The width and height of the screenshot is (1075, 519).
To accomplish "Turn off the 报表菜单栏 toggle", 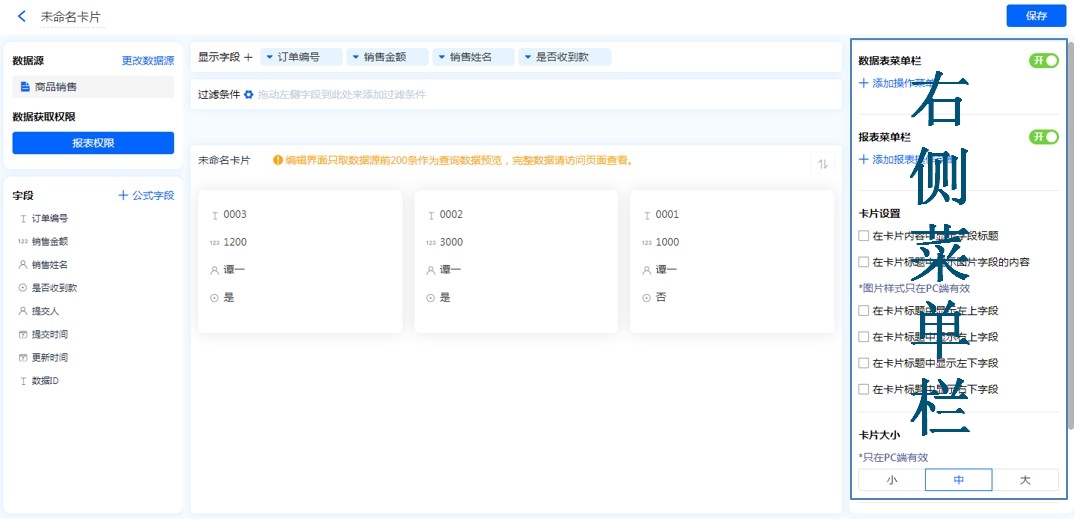I will (1044, 137).
